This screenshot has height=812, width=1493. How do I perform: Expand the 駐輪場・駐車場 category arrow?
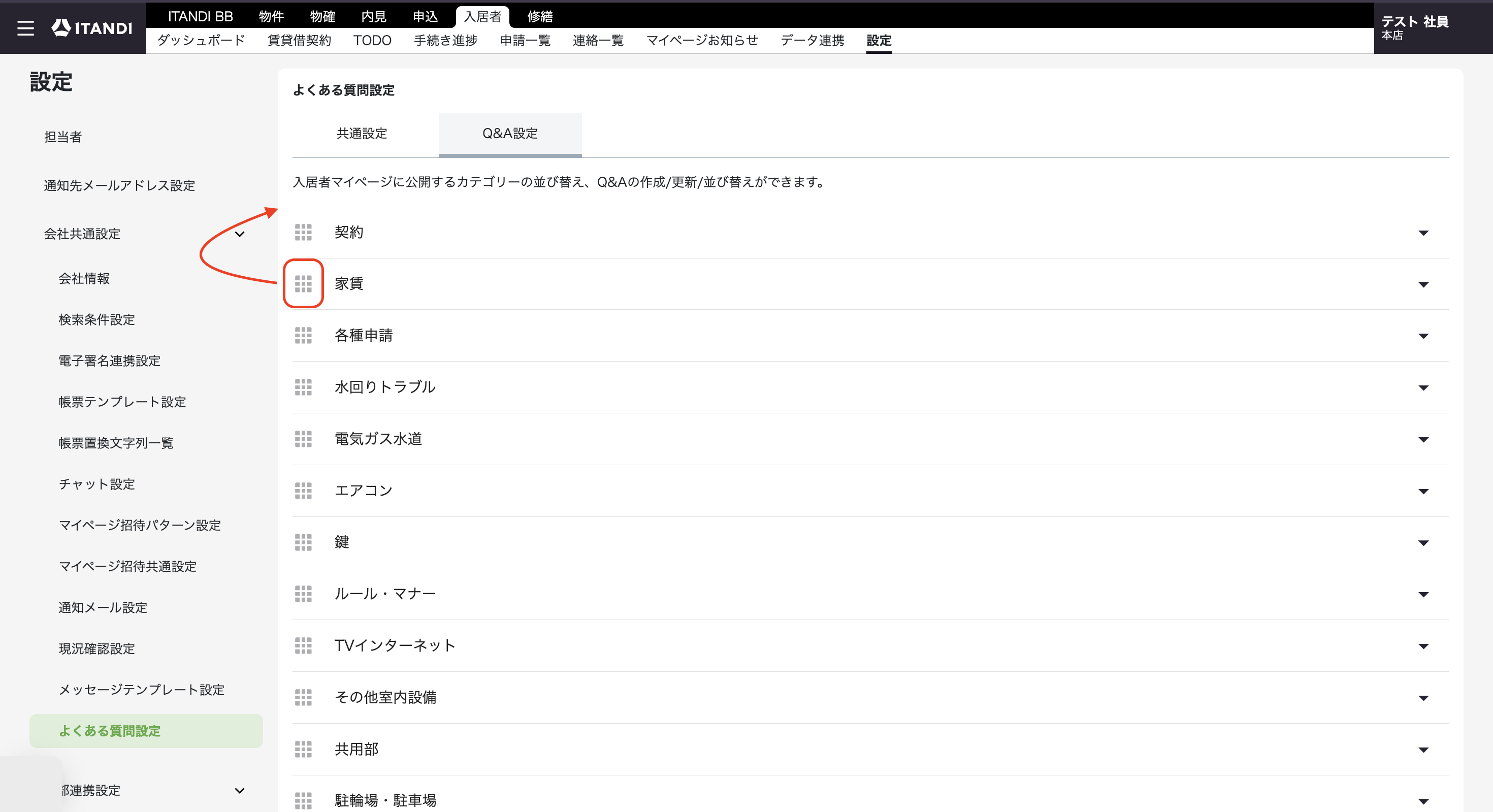click(x=1423, y=801)
